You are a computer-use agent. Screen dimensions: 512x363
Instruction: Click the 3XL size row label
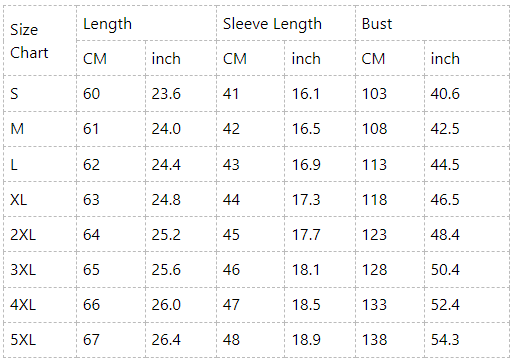click(40, 269)
